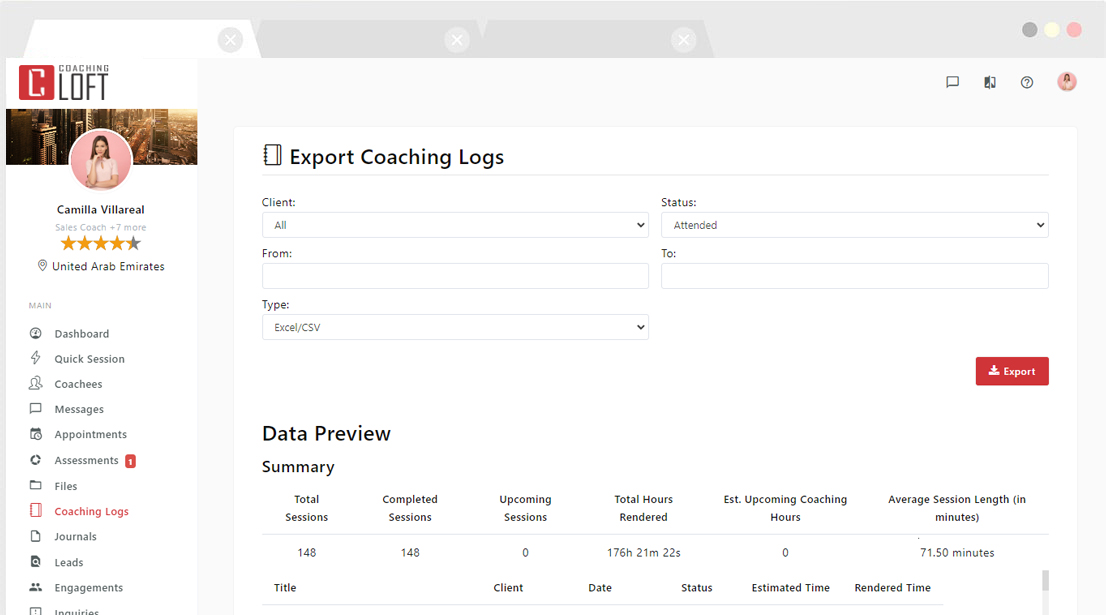Click the From date field
The width and height of the screenshot is (1106, 615).
pyautogui.click(x=455, y=275)
